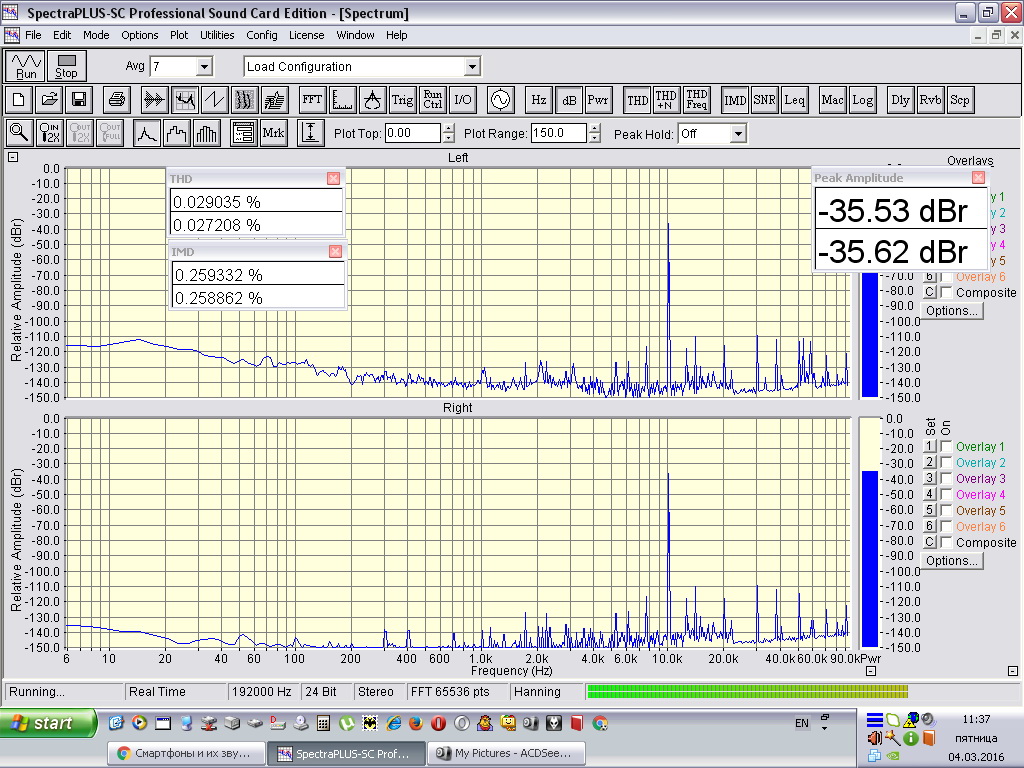This screenshot has height=768, width=1024.
Task: Open the signal generator sine icon
Action: [499, 99]
